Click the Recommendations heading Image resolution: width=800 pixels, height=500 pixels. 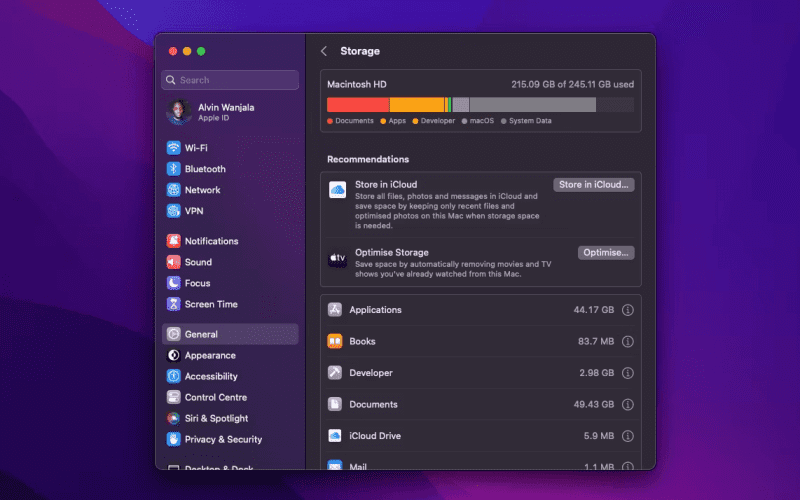pos(368,159)
